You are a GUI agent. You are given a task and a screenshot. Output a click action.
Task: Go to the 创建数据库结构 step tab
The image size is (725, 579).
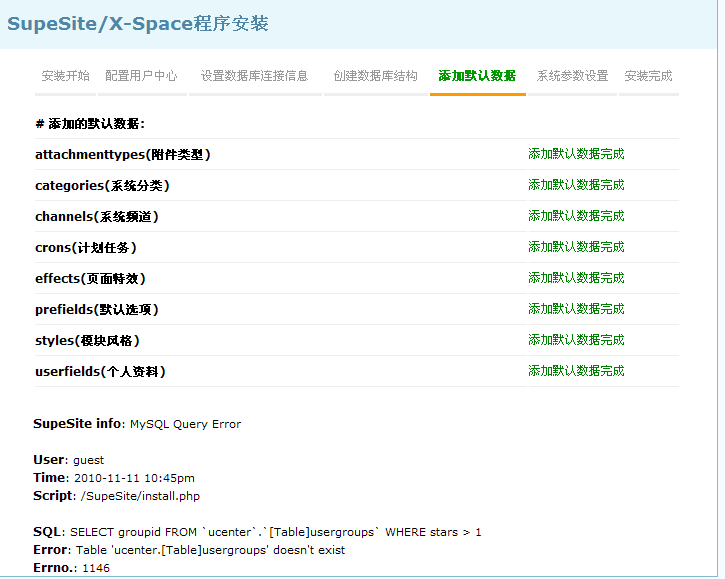375,76
